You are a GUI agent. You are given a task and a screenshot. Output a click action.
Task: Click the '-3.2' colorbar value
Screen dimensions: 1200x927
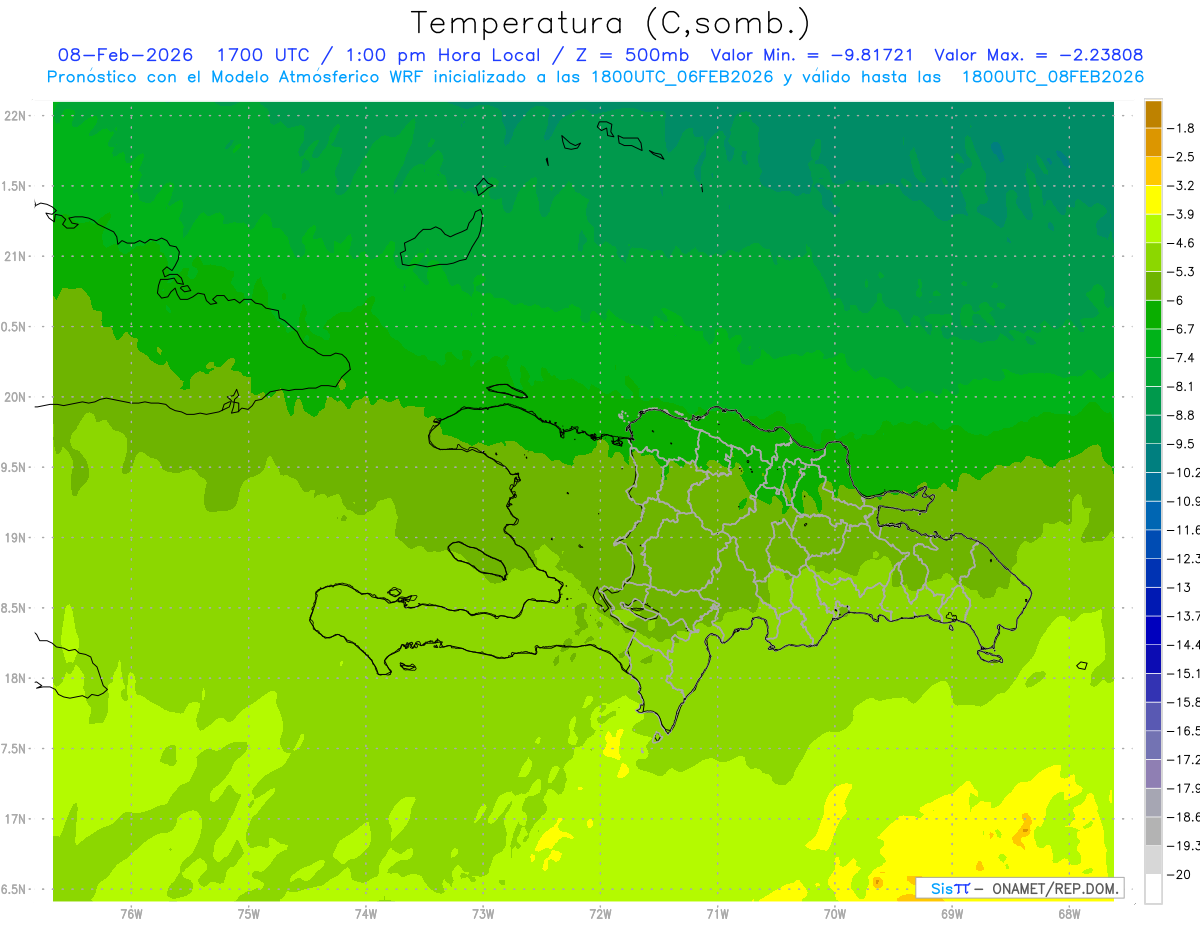[1181, 186]
